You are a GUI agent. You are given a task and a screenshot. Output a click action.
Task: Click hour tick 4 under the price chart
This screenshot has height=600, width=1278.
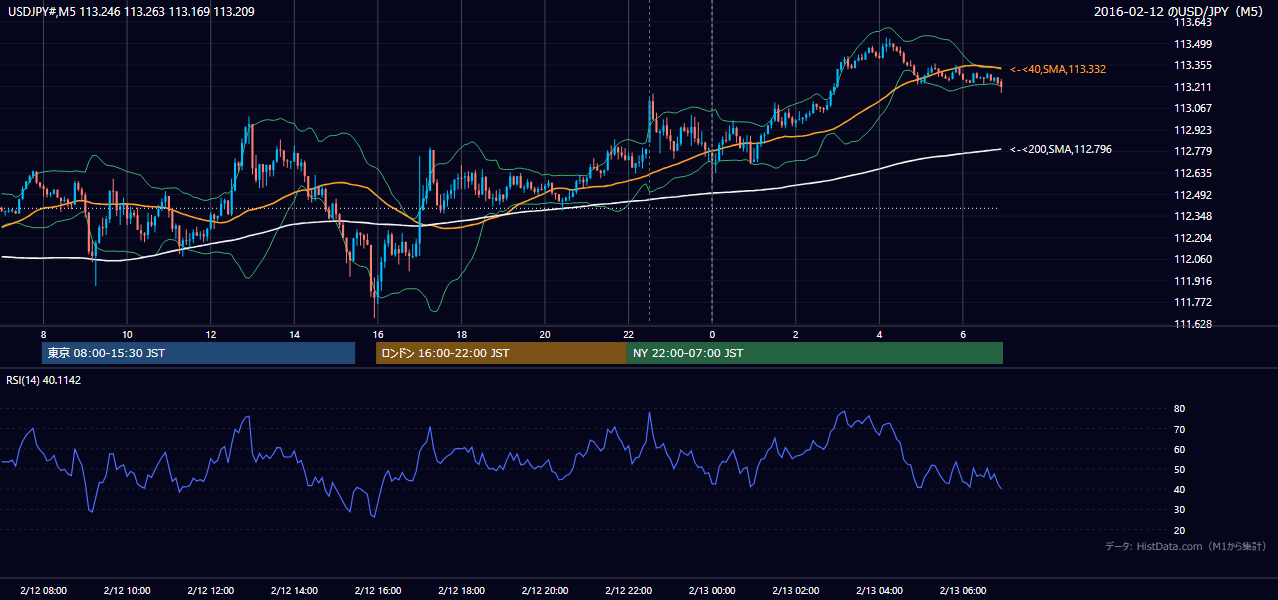point(879,334)
